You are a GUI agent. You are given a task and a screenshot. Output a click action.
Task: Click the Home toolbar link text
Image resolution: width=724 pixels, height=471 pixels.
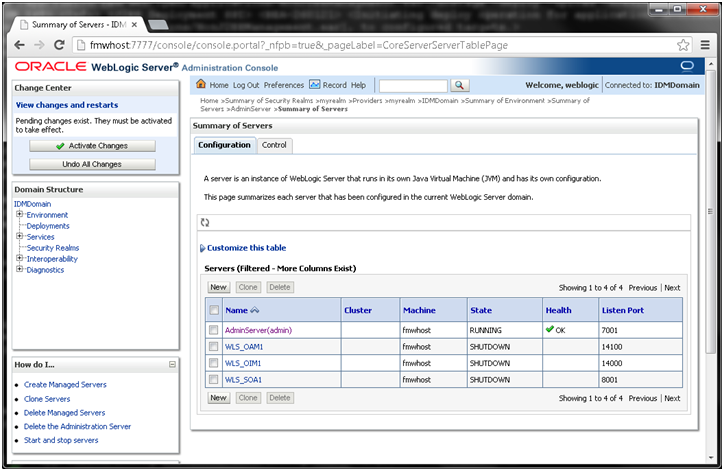pos(219,85)
